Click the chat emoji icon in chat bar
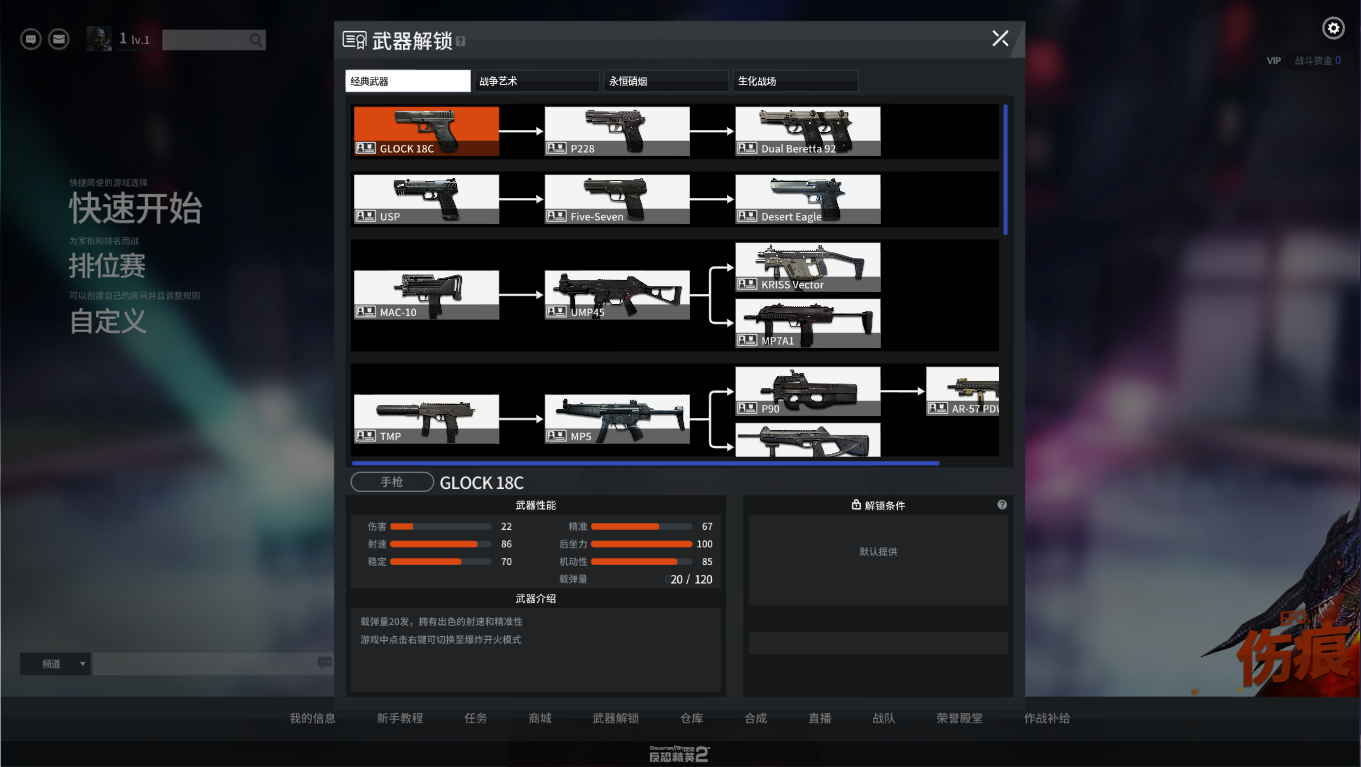The width and height of the screenshot is (1361, 767). pyautogui.click(x=325, y=663)
